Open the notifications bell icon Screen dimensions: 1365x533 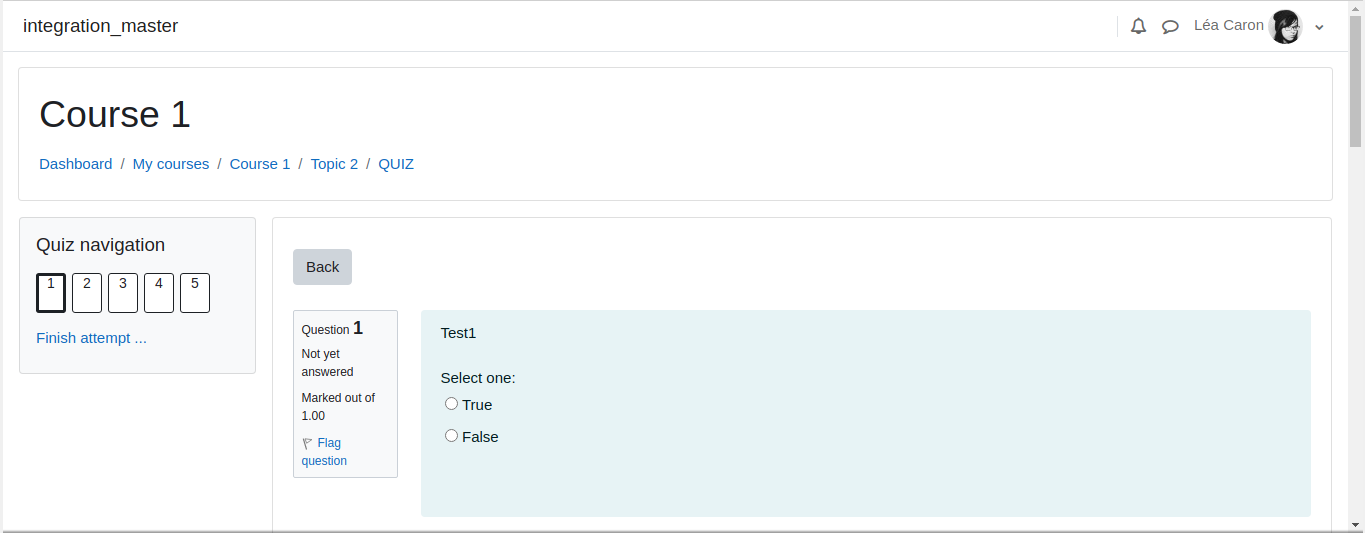click(1138, 26)
